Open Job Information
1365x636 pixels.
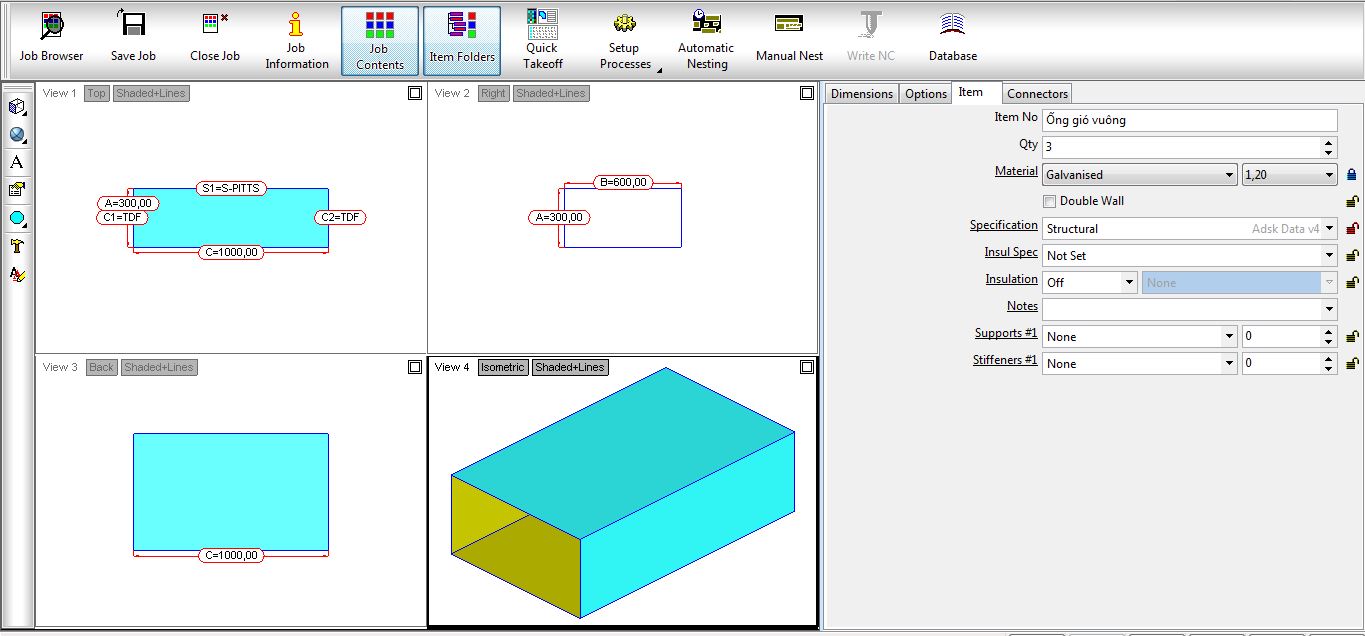(x=296, y=39)
